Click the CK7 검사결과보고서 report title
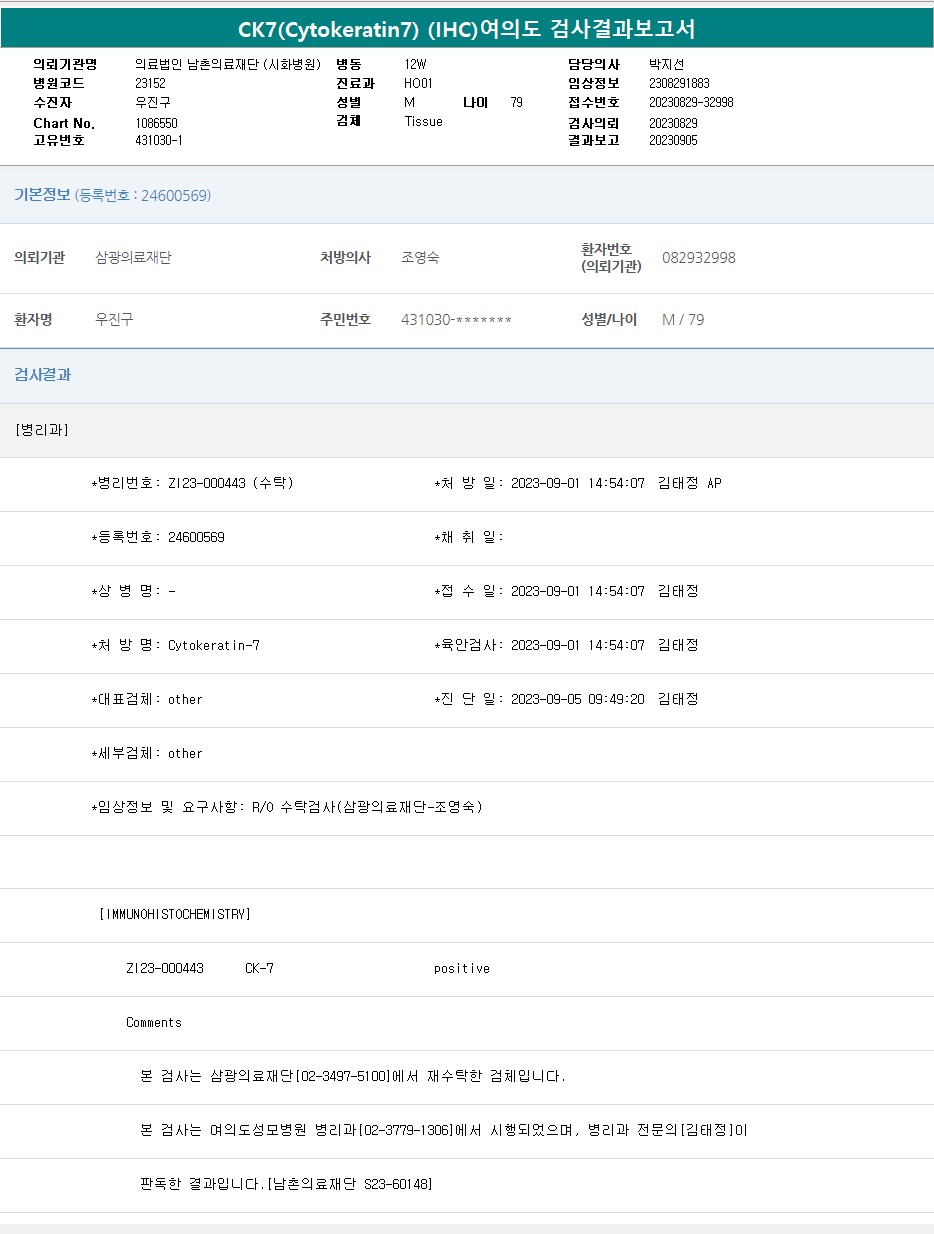934x1234 pixels. (x=466, y=29)
